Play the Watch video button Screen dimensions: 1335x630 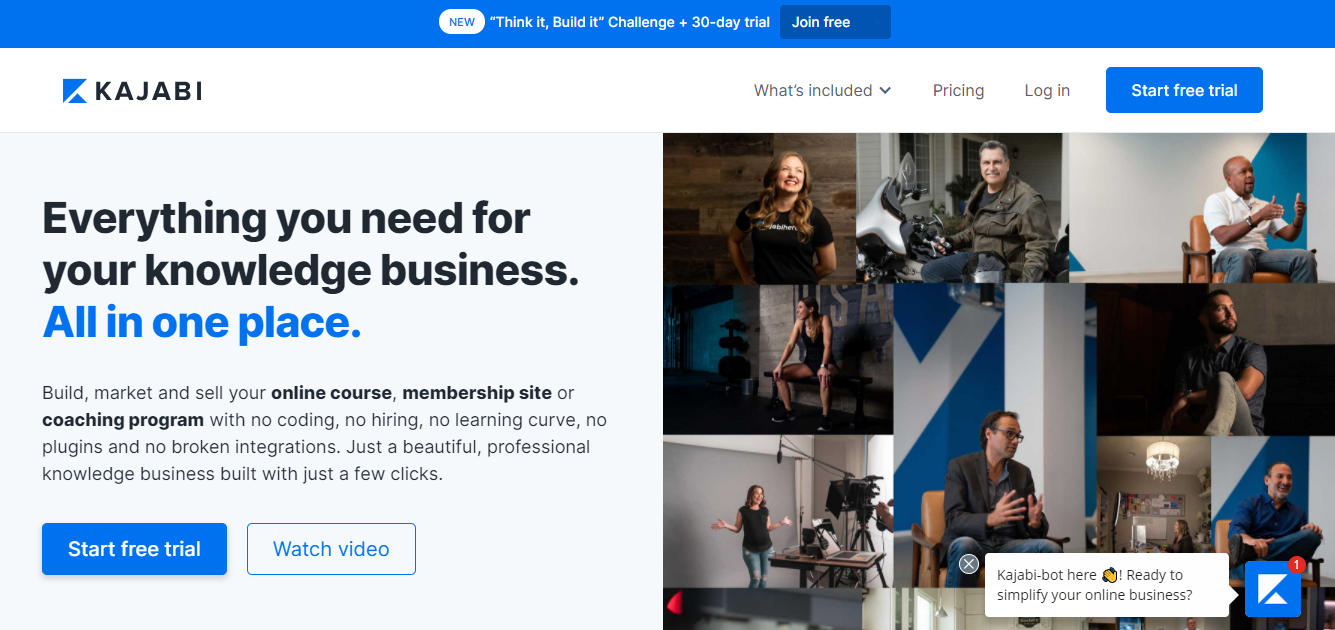331,549
